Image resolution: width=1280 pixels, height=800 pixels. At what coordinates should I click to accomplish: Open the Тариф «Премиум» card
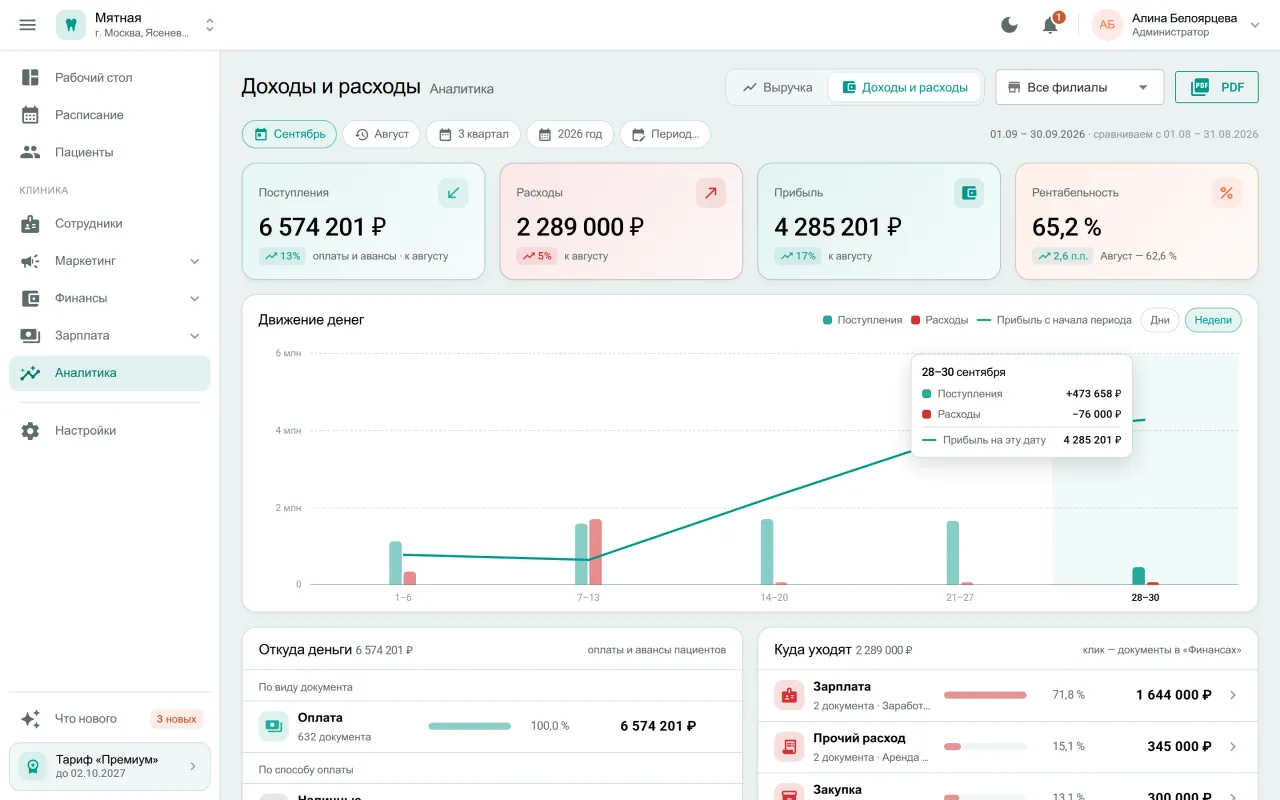tap(110, 767)
